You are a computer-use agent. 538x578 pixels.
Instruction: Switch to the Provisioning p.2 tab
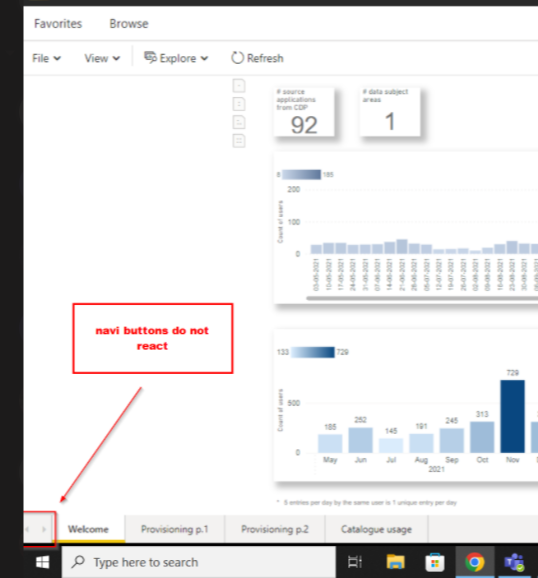pos(275,529)
